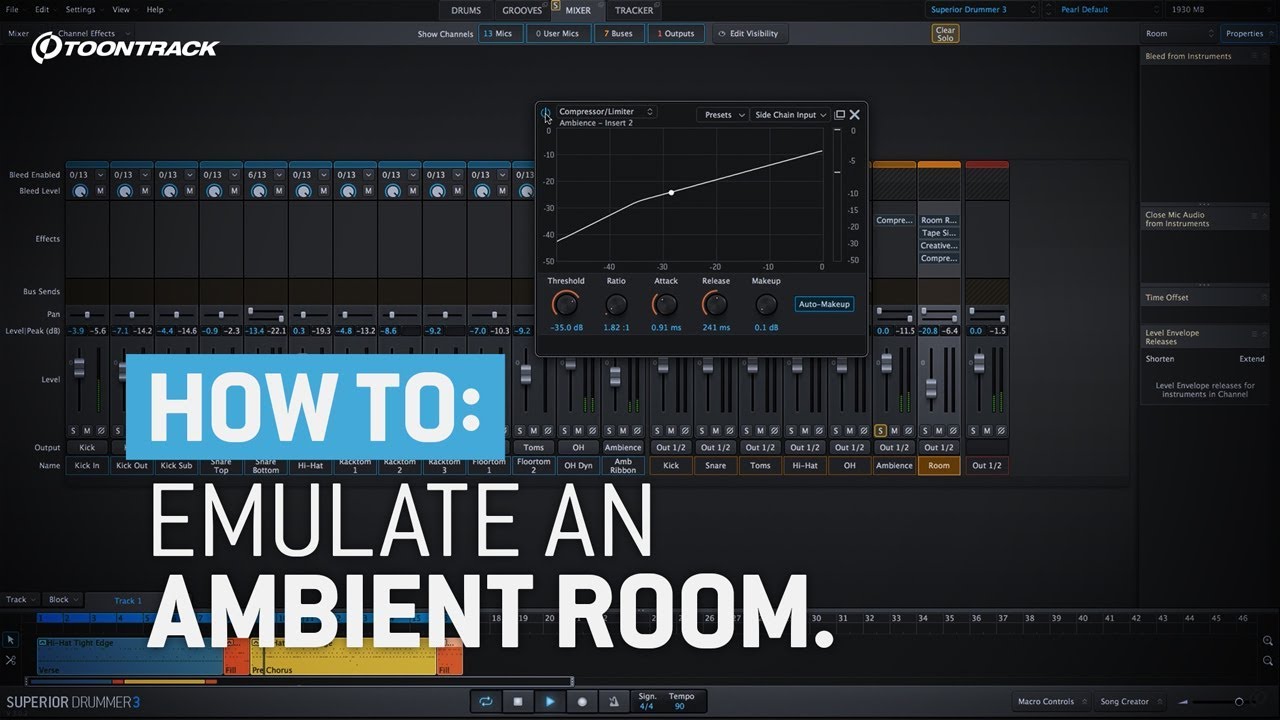Click the record button in transport
Image resolution: width=1280 pixels, height=720 pixels.
pos(582,702)
